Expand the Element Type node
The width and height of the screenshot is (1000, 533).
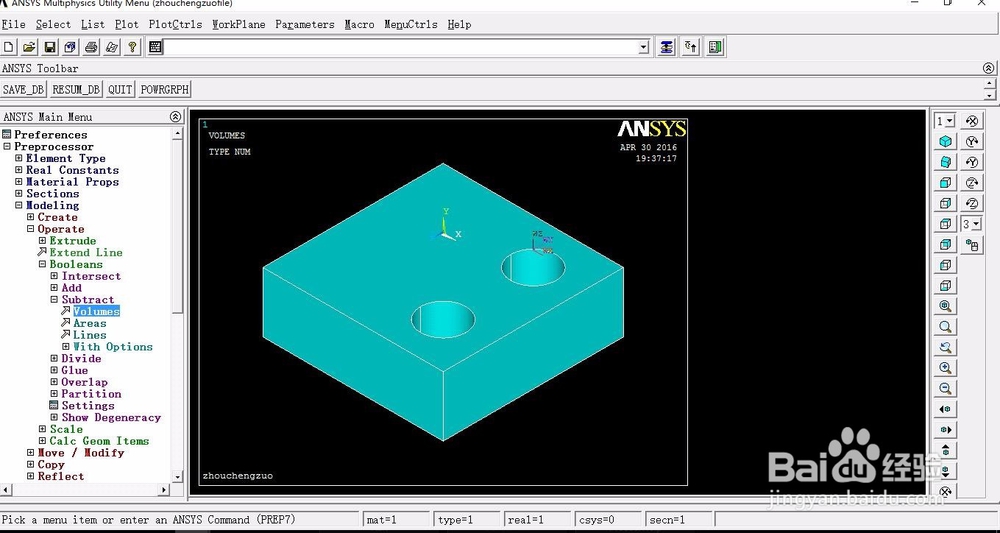tap(18, 158)
